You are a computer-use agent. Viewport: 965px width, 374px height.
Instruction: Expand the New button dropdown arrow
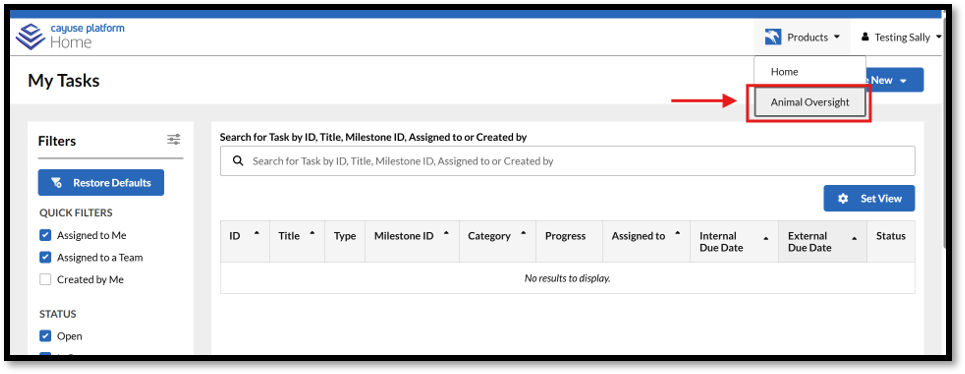point(903,81)
